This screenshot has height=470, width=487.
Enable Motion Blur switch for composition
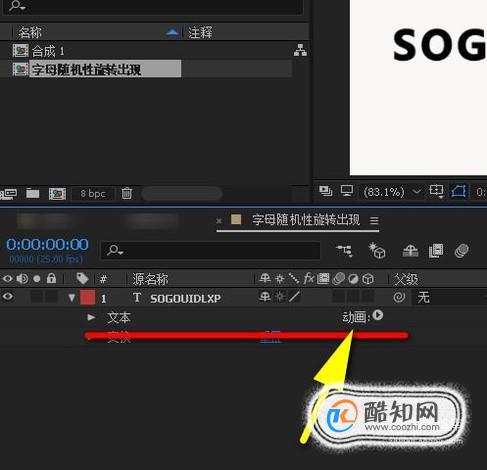click(x=461, y=251)
